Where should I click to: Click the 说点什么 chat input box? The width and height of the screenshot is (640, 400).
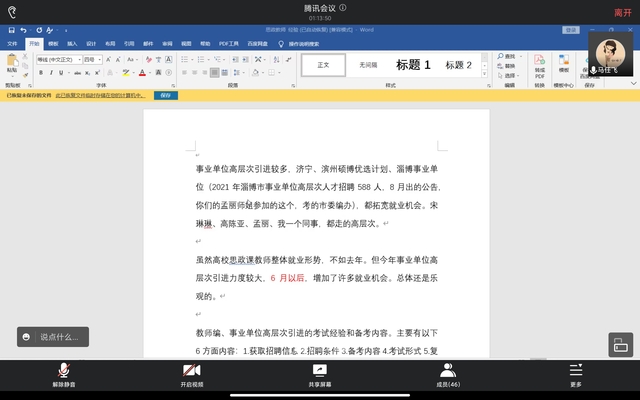(x=54, y=337)
